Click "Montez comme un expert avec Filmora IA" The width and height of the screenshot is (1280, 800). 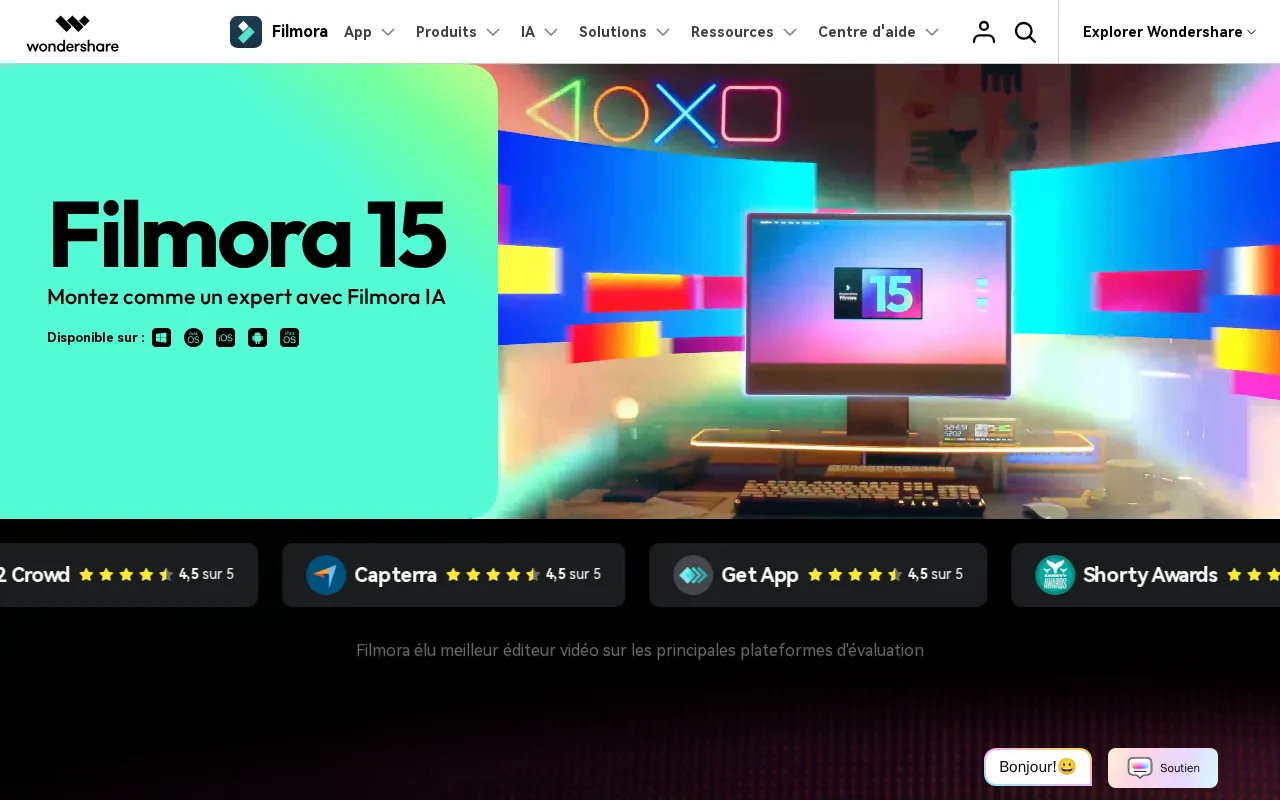point(246,297)
